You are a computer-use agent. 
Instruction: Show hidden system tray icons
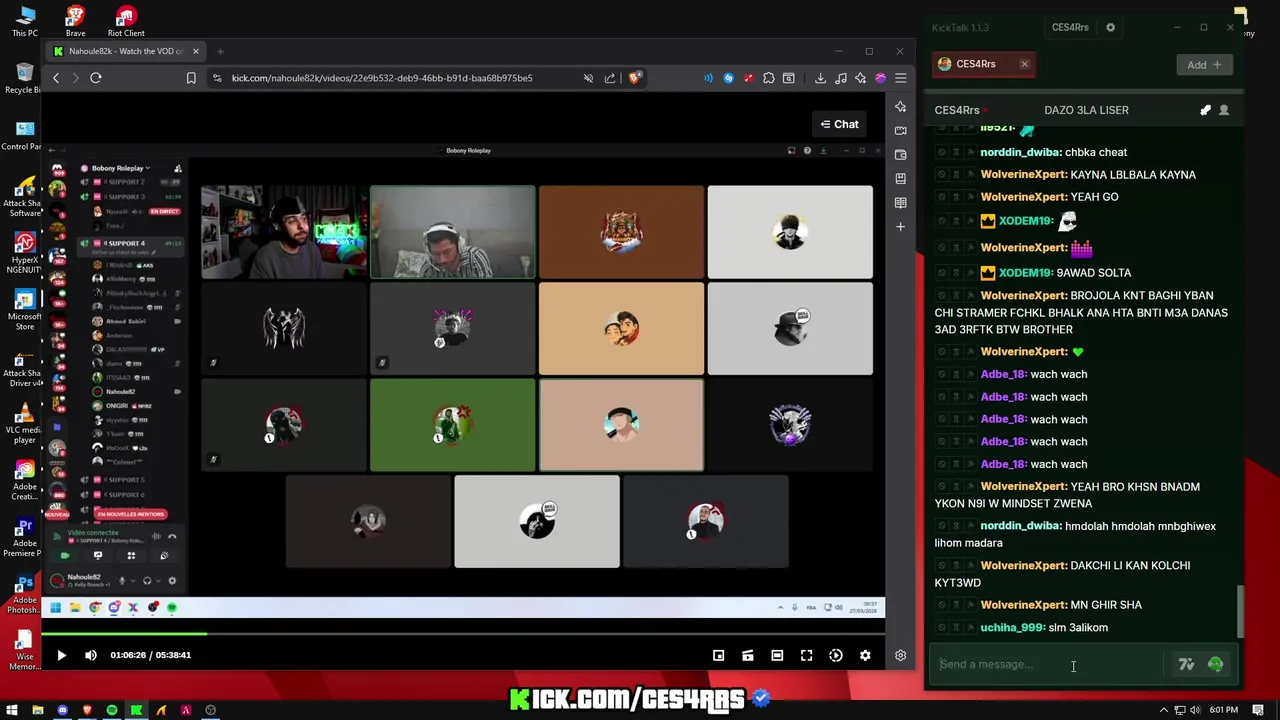[1163, 710]
